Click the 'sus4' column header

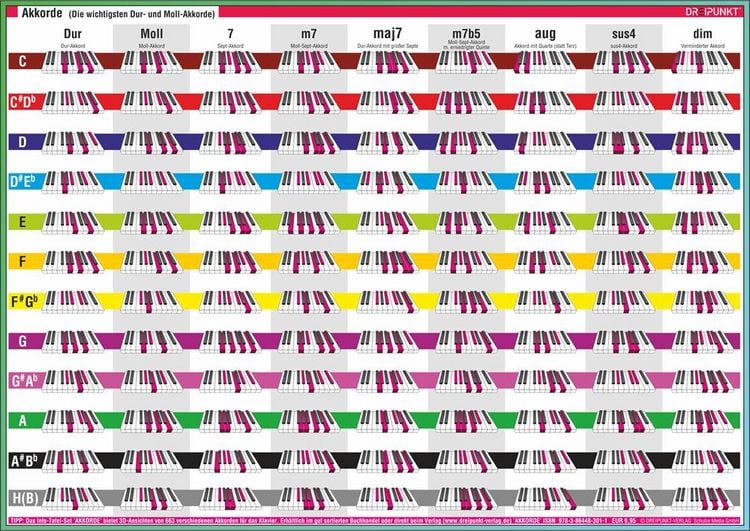point(624,34)
